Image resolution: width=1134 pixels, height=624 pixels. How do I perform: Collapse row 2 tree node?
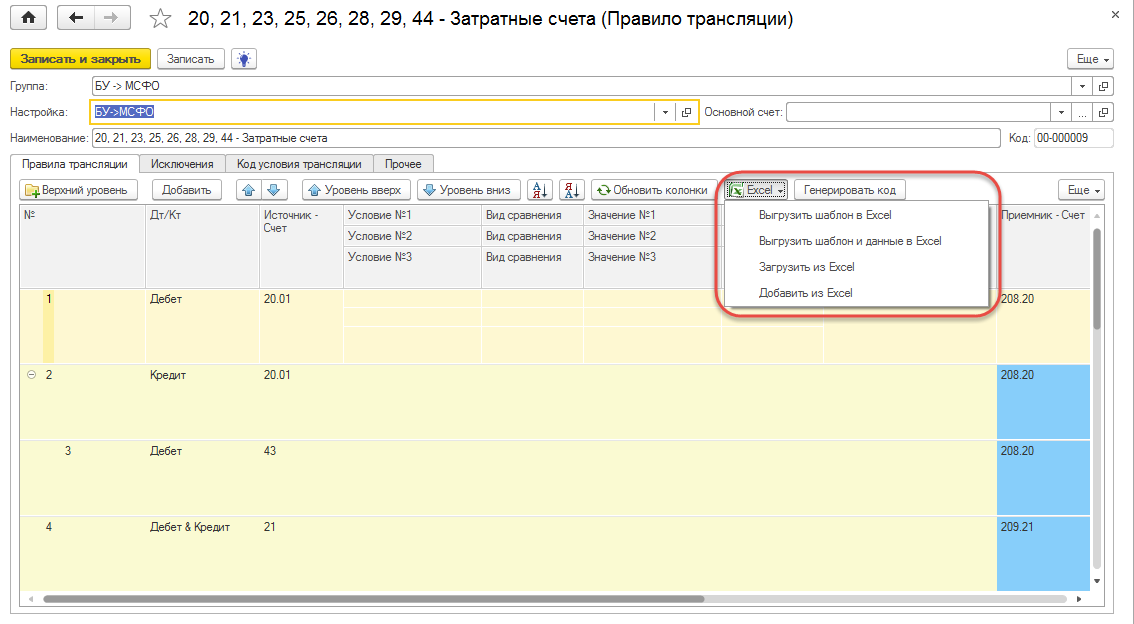(x=31, y=375)
